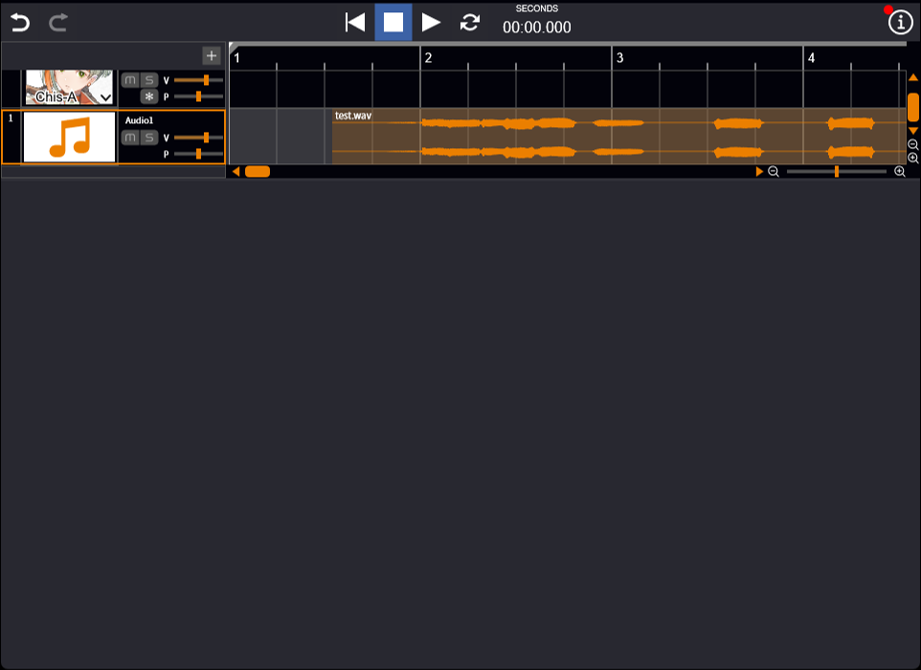Toggle loop playback icon
This screenshot has height=670, width=921.
470,22
